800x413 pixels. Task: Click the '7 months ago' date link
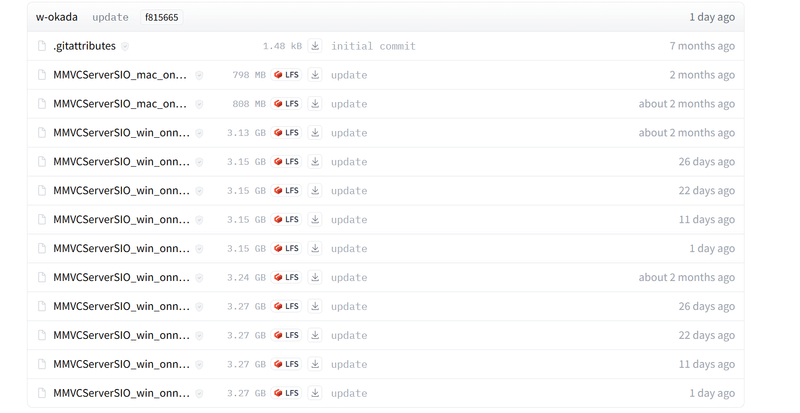(702, 46)
